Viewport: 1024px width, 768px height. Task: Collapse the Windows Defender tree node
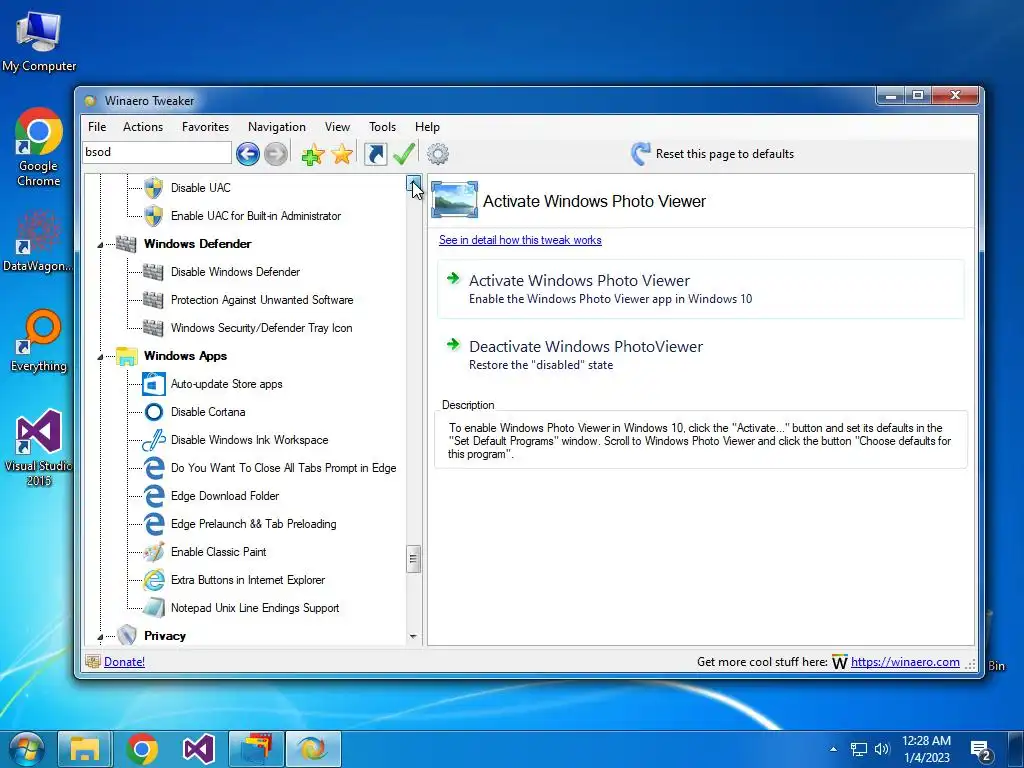(100, 245)
